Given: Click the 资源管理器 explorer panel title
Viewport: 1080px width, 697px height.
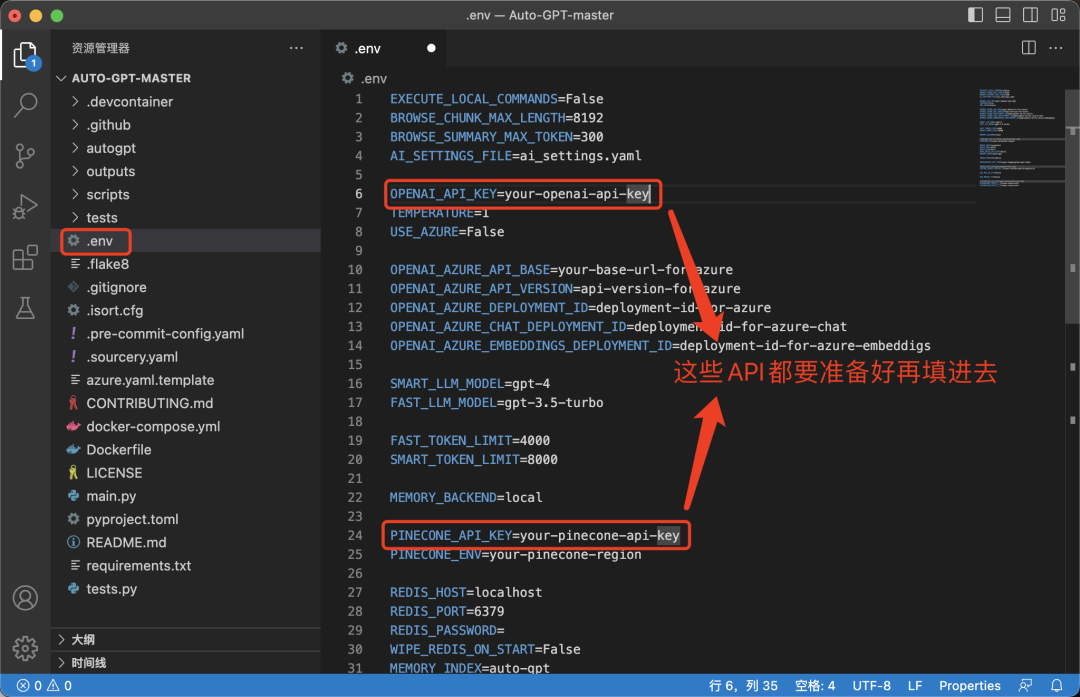Looking at the screenshot, I should click(x=101, y=48).
